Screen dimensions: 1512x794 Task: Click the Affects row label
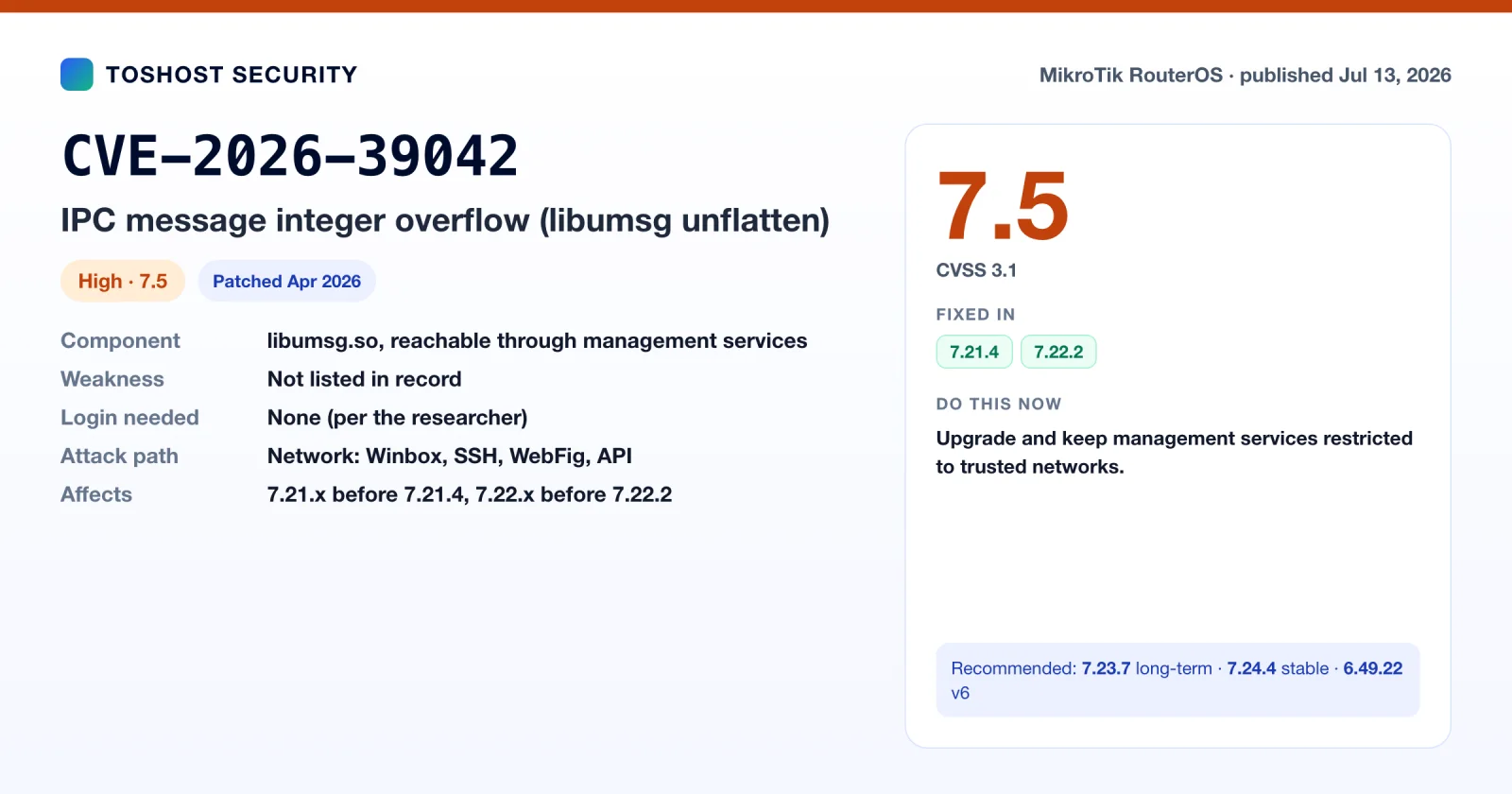96,494
